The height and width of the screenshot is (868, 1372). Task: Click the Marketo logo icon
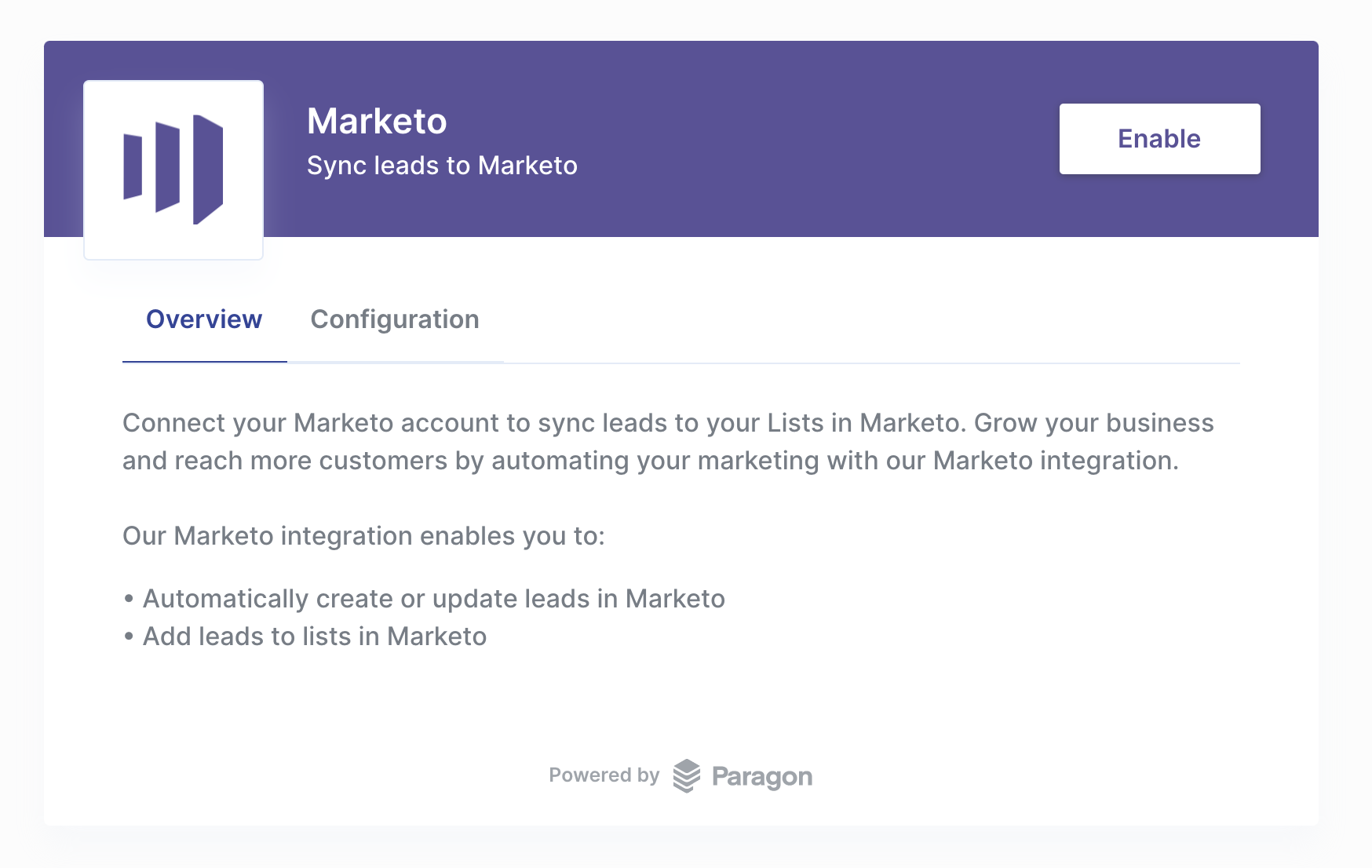(173, 170)
